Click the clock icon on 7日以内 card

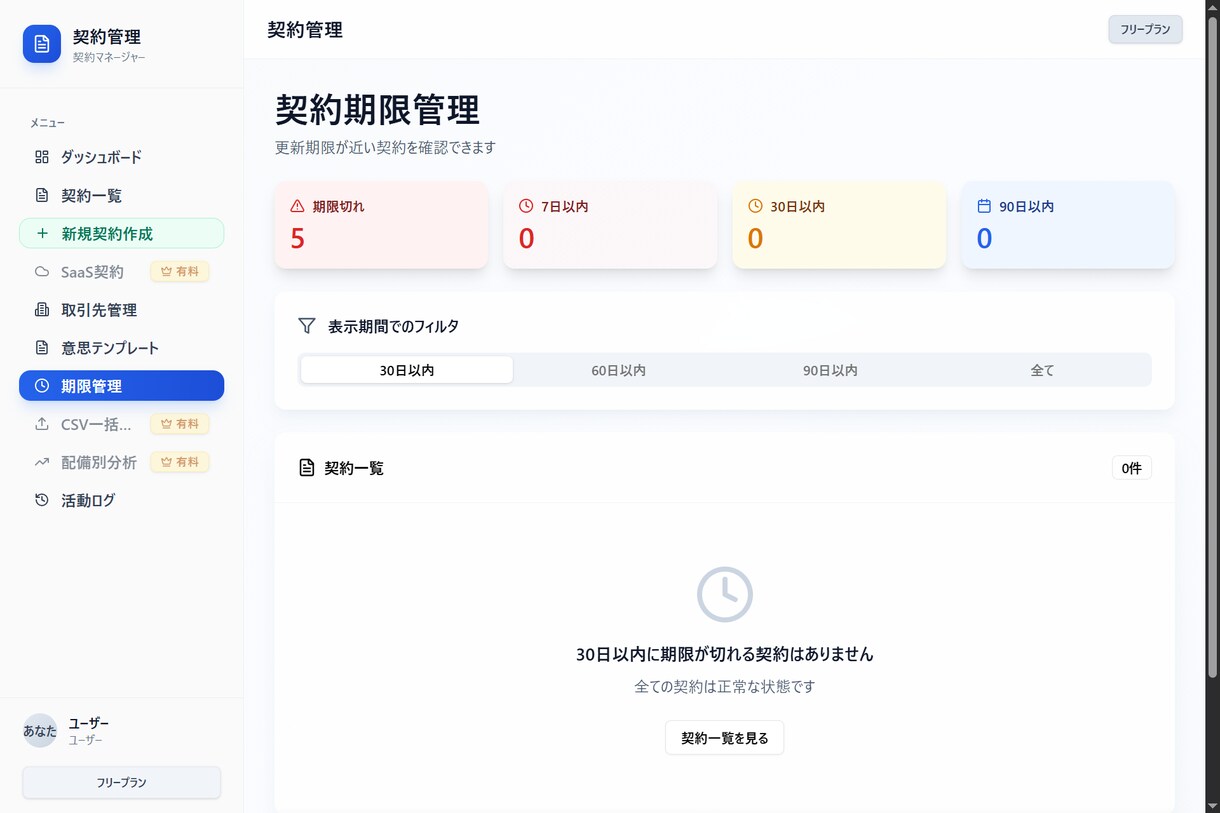pyautogui.click(x=526, y=206)
